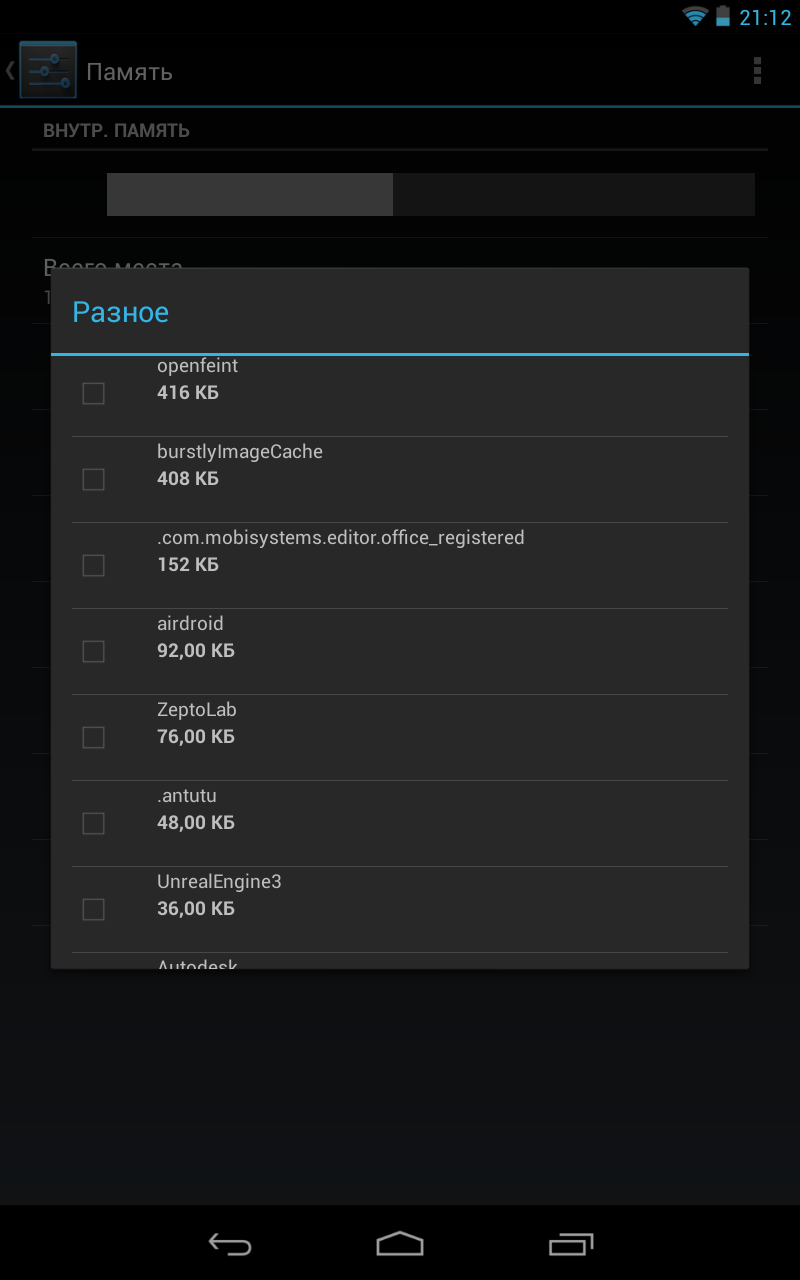Enable the ZeptoLab checkbox
This screenshot has height=1280, width=800.
pos(93,737)
